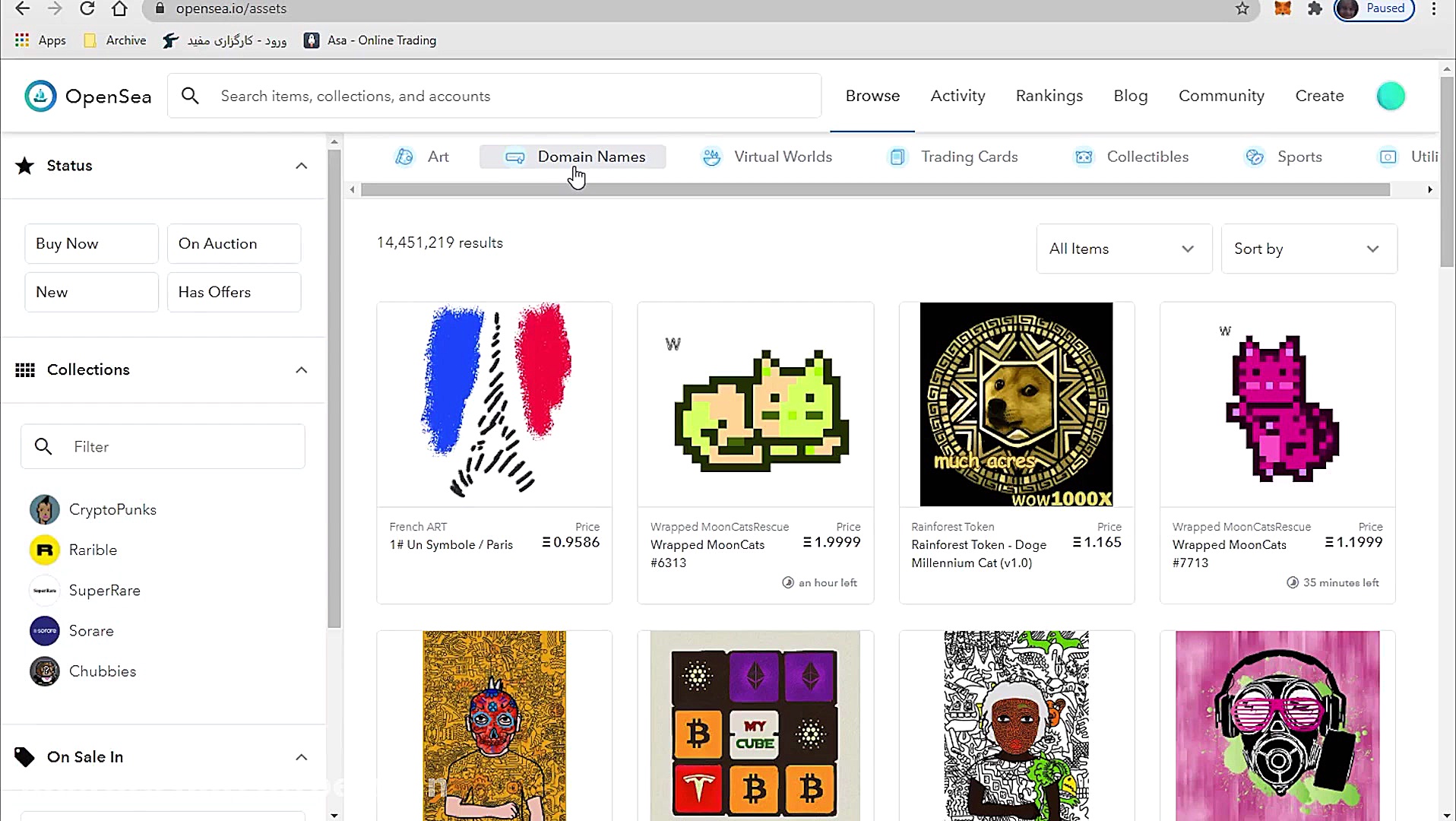The image size is (1456, 821).
Task: Click the browser home icon
Action: pos(119,8)
